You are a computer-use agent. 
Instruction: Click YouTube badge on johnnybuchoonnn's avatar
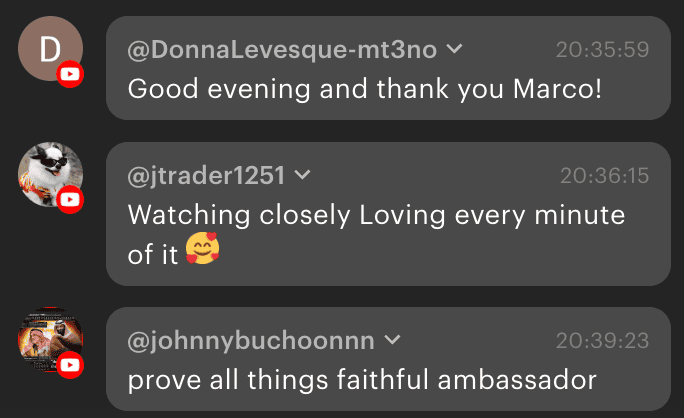pos(70,367)
